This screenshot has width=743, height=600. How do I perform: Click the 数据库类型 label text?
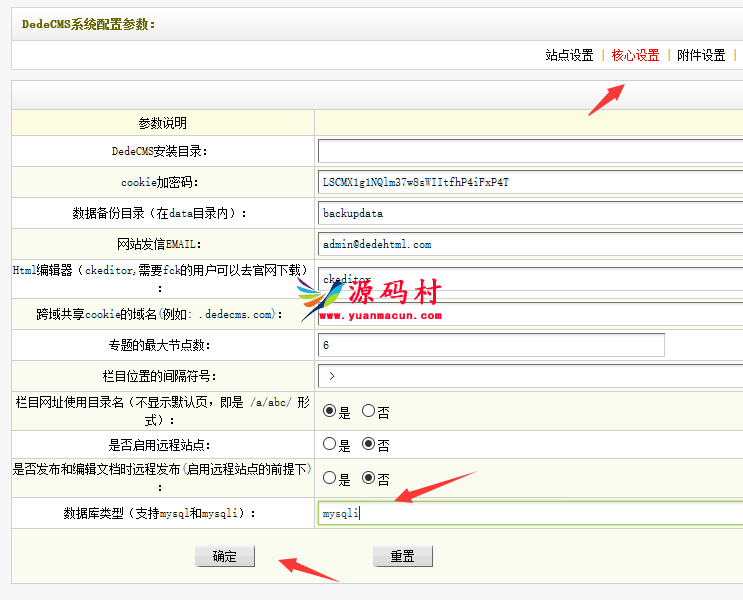coord(160,513)
